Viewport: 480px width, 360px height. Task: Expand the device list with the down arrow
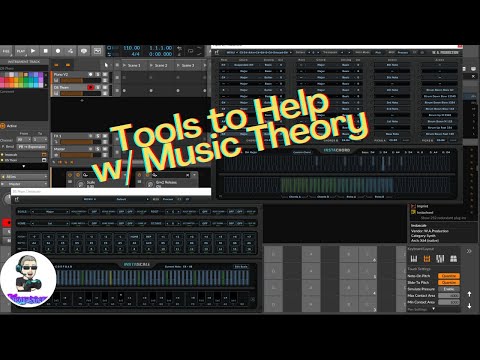[x=24, y=166]
